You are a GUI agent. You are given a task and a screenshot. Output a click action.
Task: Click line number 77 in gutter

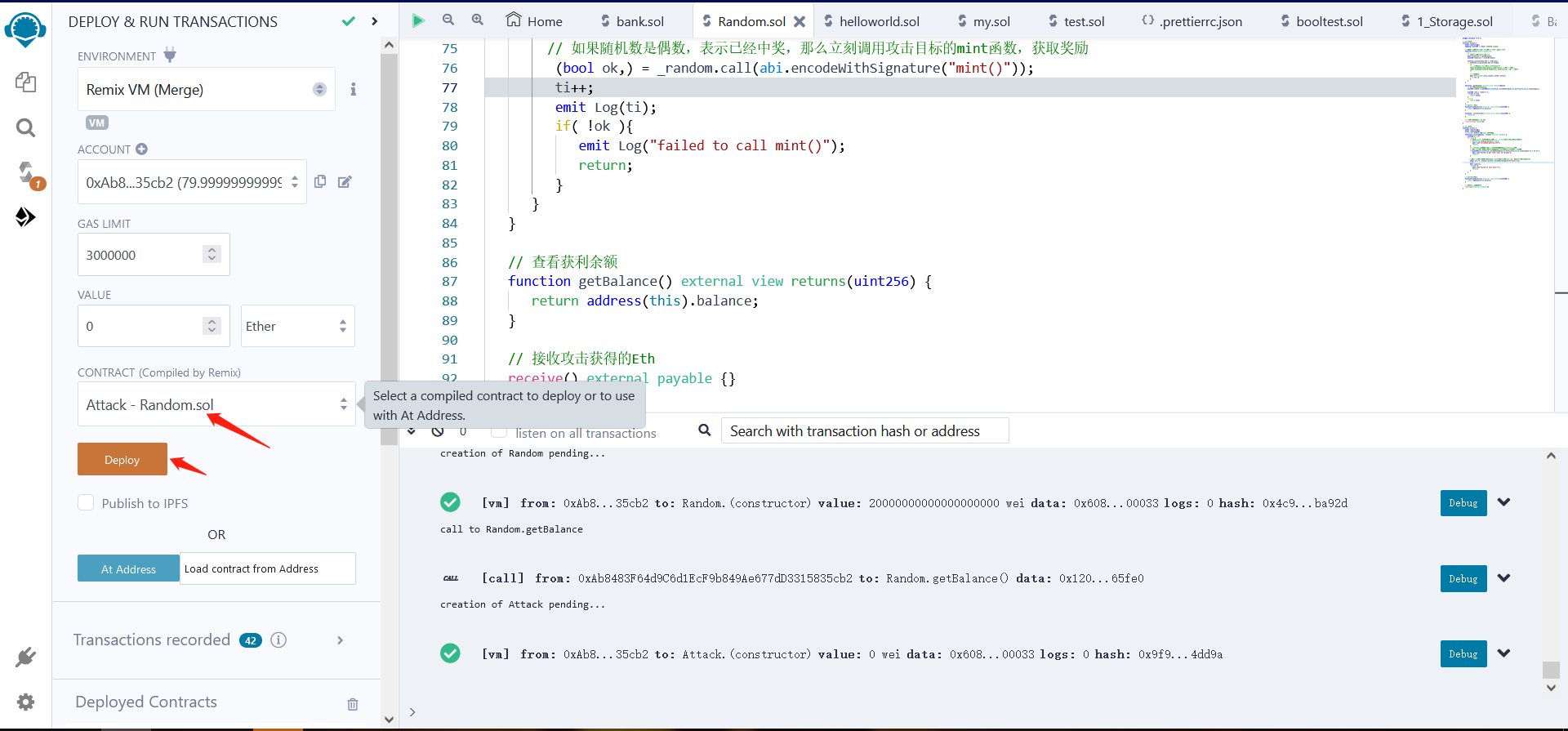tap(449, 87)
